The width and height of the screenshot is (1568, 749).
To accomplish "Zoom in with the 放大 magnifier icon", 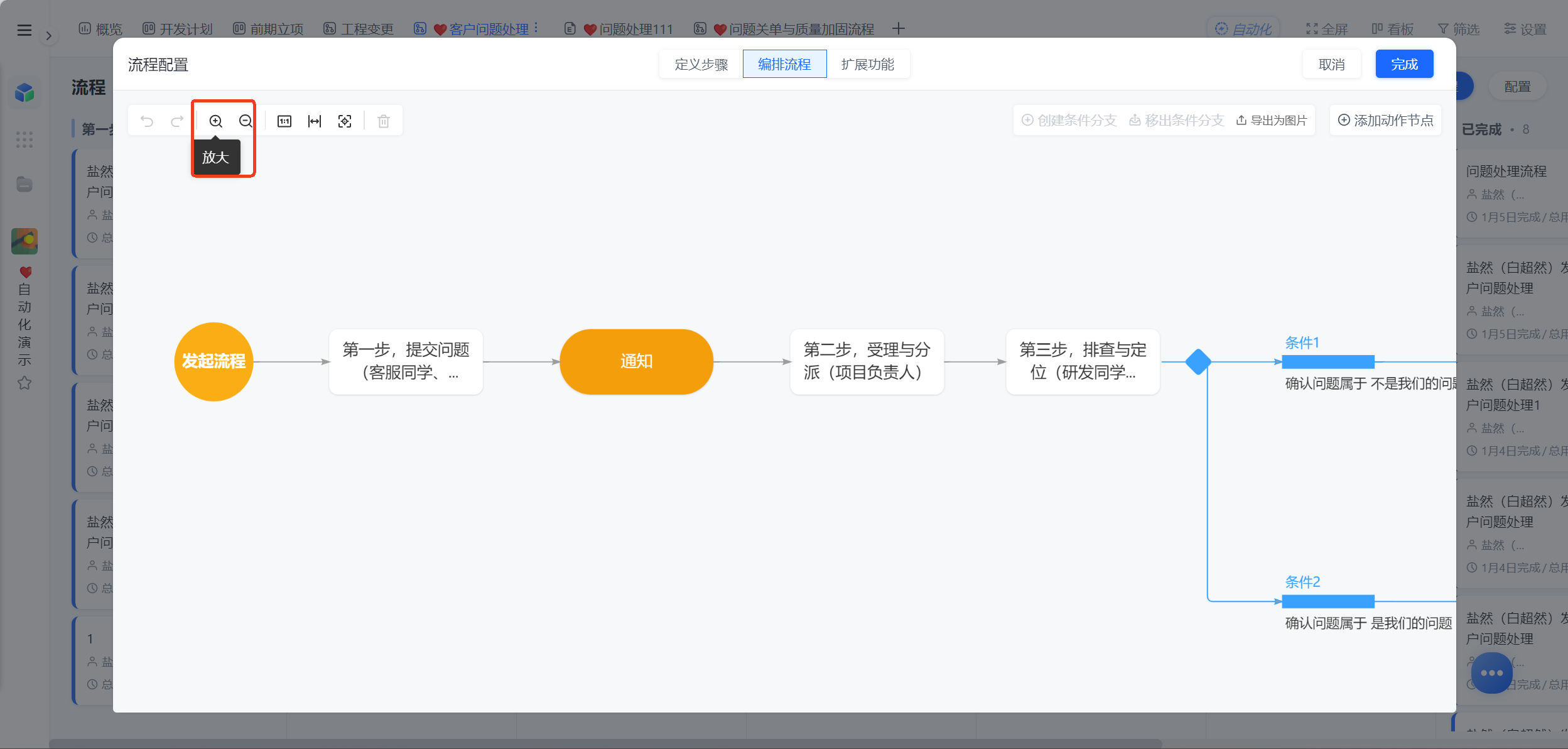I will [215, 121].
